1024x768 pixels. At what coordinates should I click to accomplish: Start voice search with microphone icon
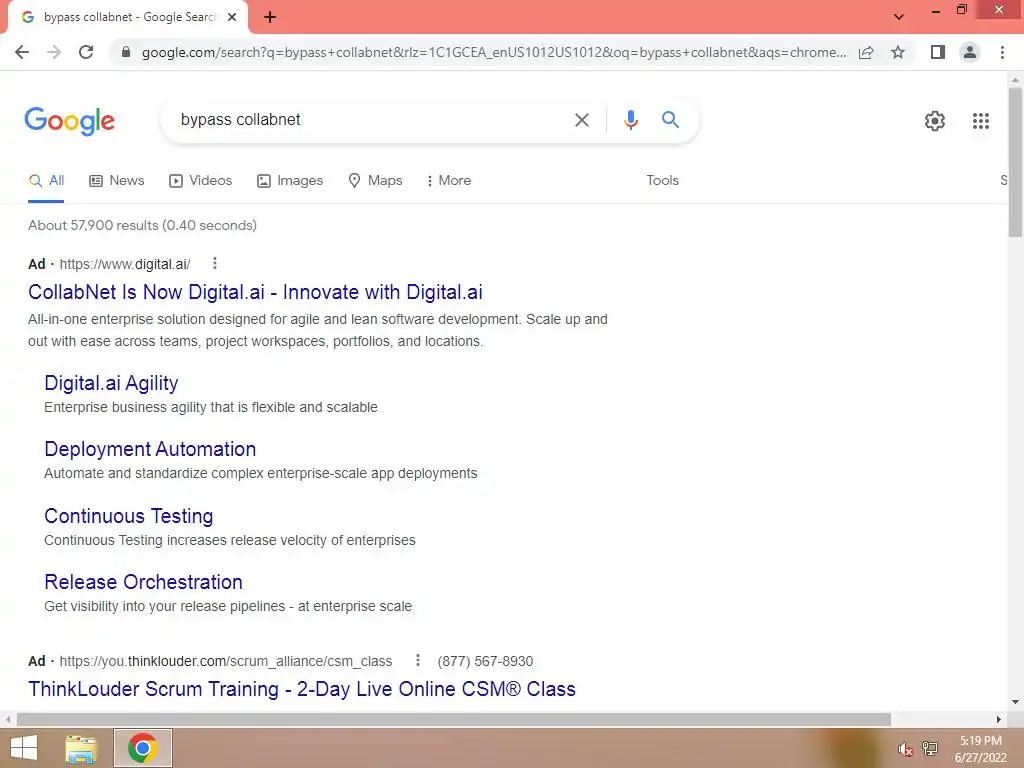630,120
